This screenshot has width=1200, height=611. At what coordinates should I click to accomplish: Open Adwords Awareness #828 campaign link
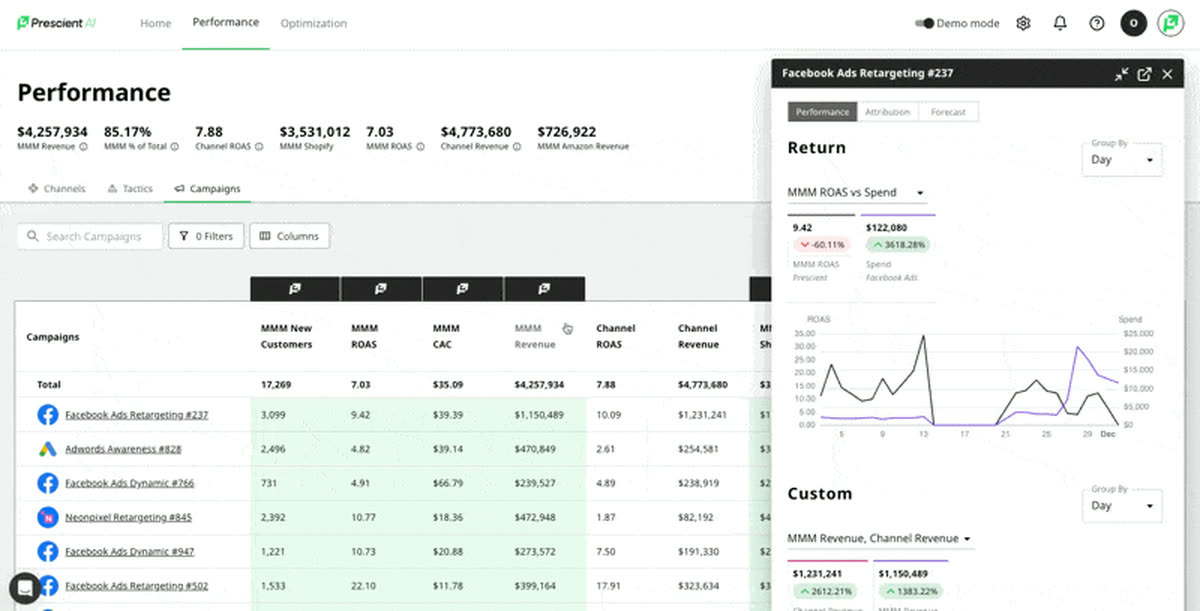(123, 449)
